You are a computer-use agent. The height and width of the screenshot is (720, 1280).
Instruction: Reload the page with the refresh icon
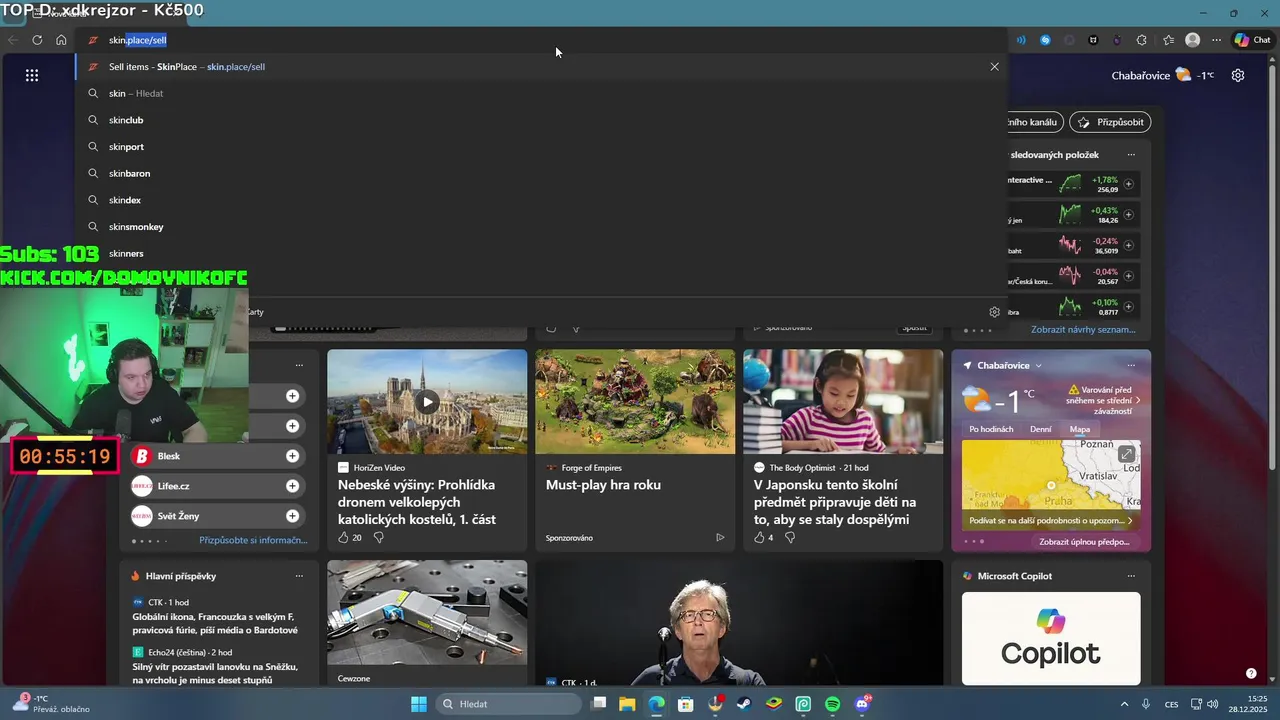tap(37, 40)
